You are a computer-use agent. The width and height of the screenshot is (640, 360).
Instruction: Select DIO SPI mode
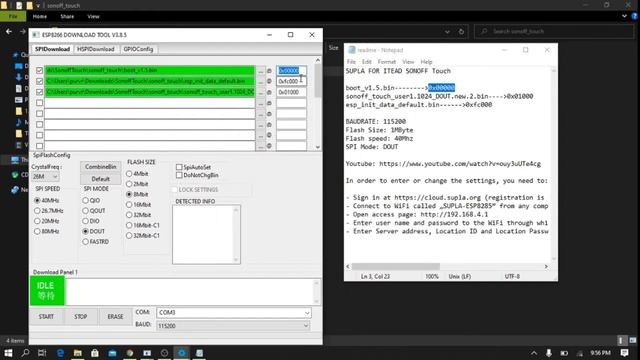[x=85, y=221]
